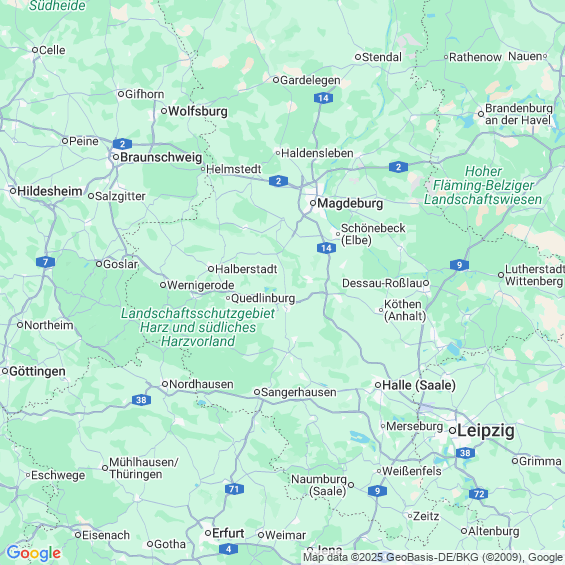Select the Stendal town marker

(x=358, y=57)
